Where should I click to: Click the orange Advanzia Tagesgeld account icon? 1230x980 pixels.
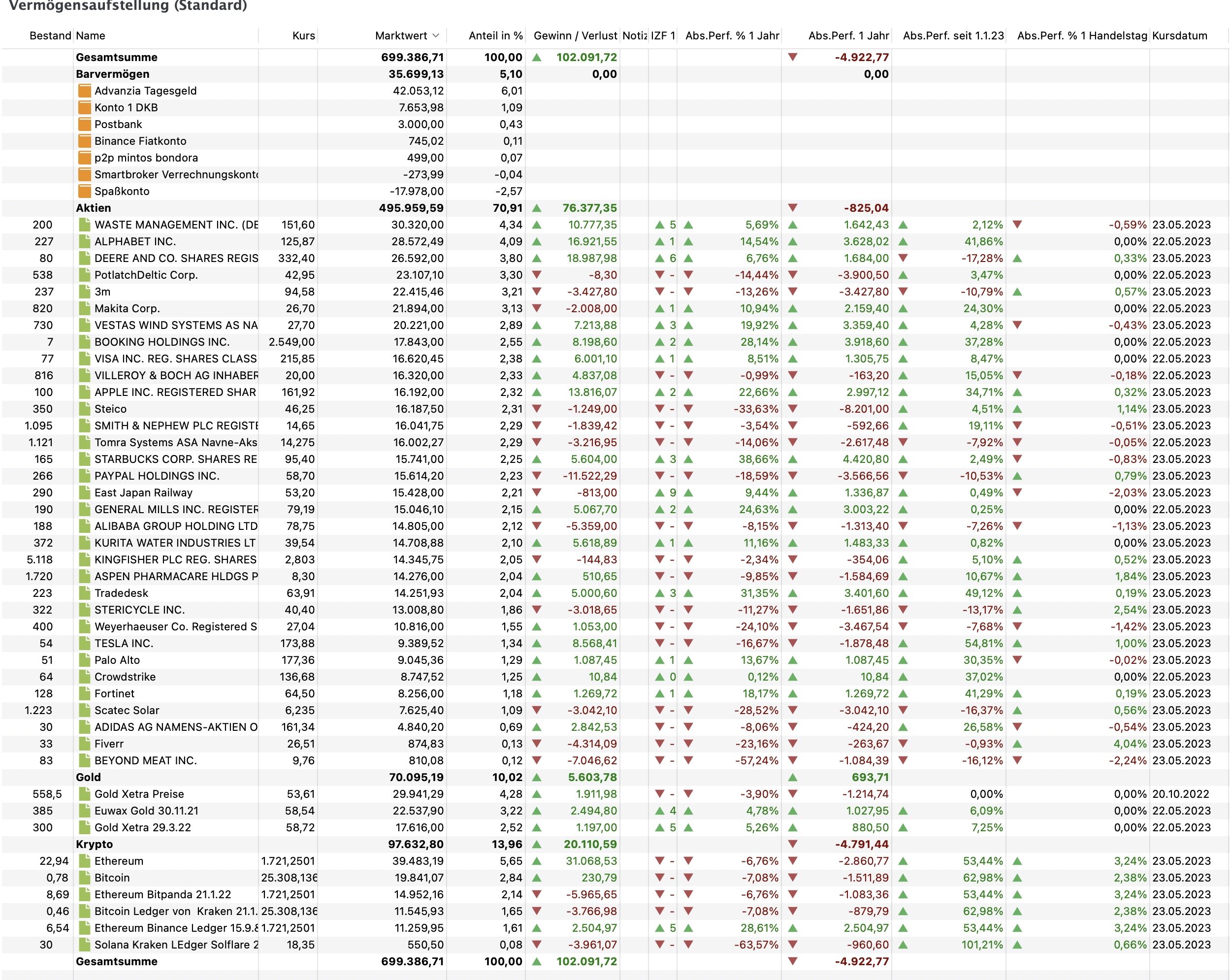point(84,91)
